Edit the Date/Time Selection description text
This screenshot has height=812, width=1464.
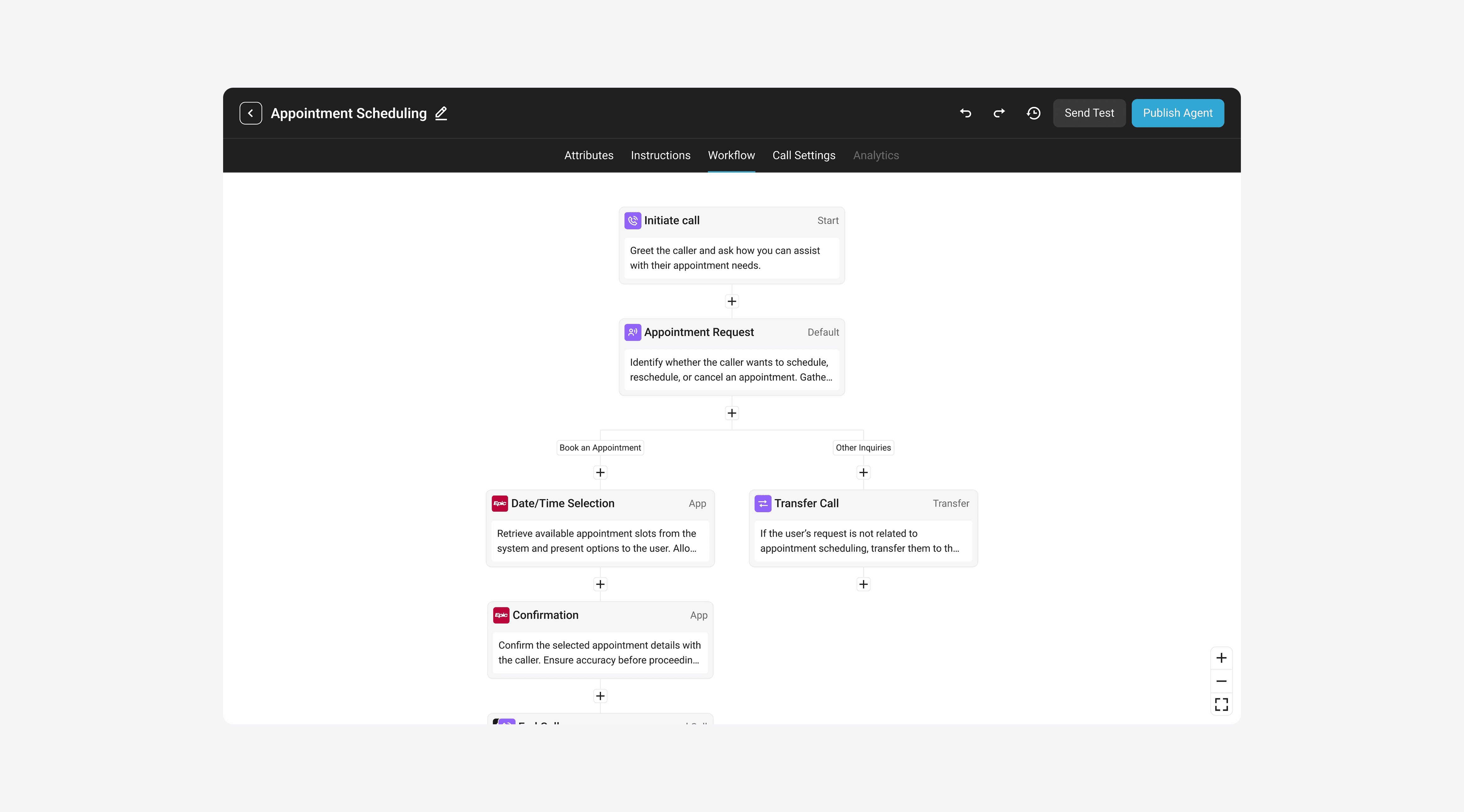[599, 541]
